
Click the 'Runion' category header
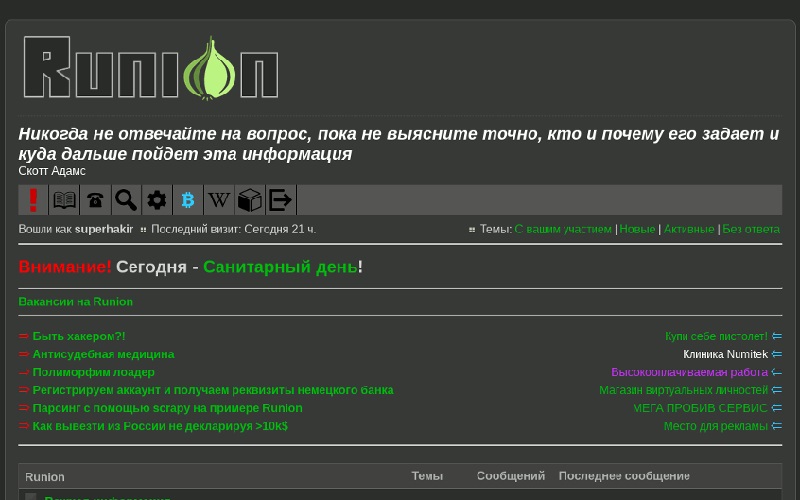click(45, 477)
